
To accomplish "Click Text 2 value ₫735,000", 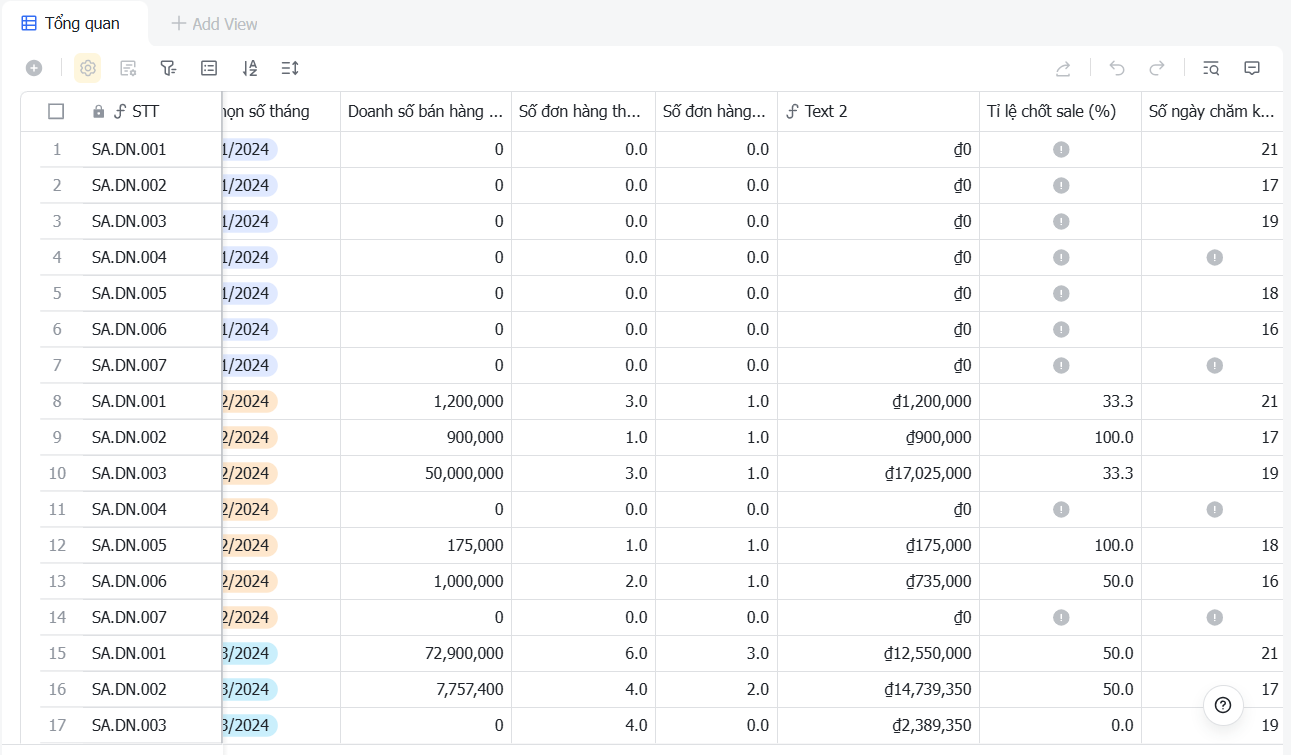I will click(938, 581).
